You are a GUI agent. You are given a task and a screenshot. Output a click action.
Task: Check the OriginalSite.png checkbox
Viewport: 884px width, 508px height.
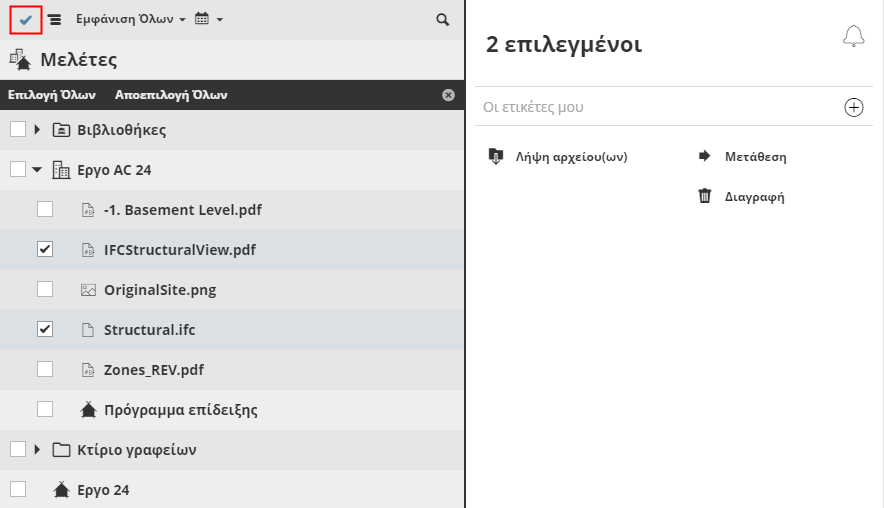(x=45, y=289)
